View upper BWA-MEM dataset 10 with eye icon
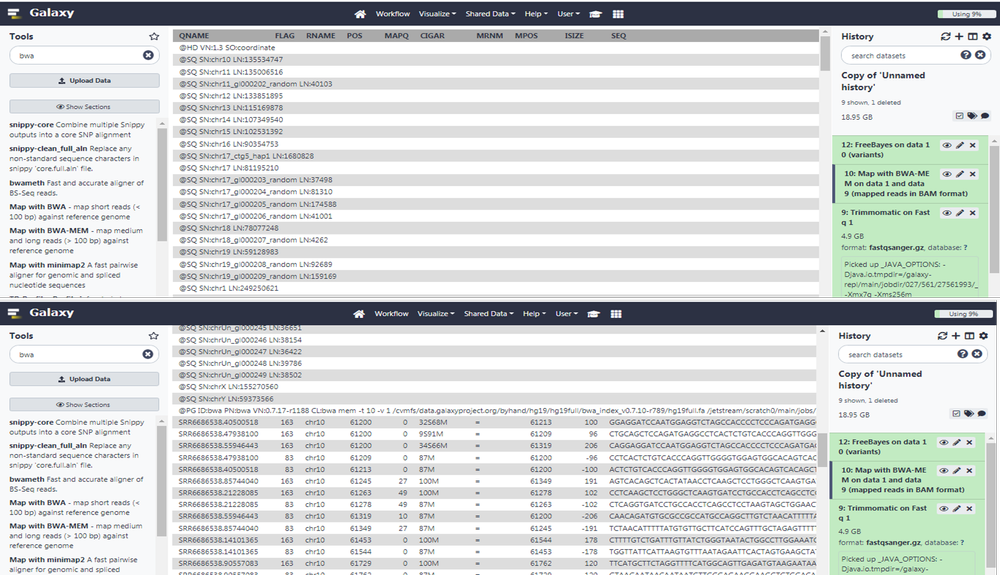 [x=946, y=174]
